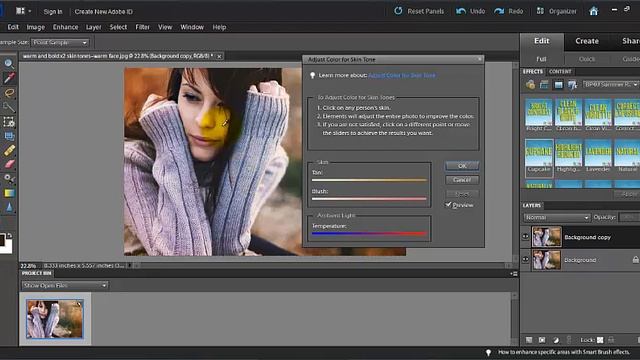Select the Eyedropper tool
Viewport: 640px width, 360px height.
(x=9, y=78)
